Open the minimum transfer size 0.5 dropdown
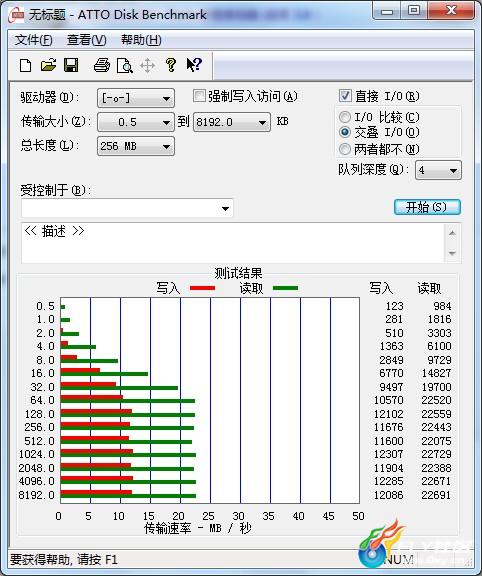The image size is (482, 576). (x=136, y=122)
